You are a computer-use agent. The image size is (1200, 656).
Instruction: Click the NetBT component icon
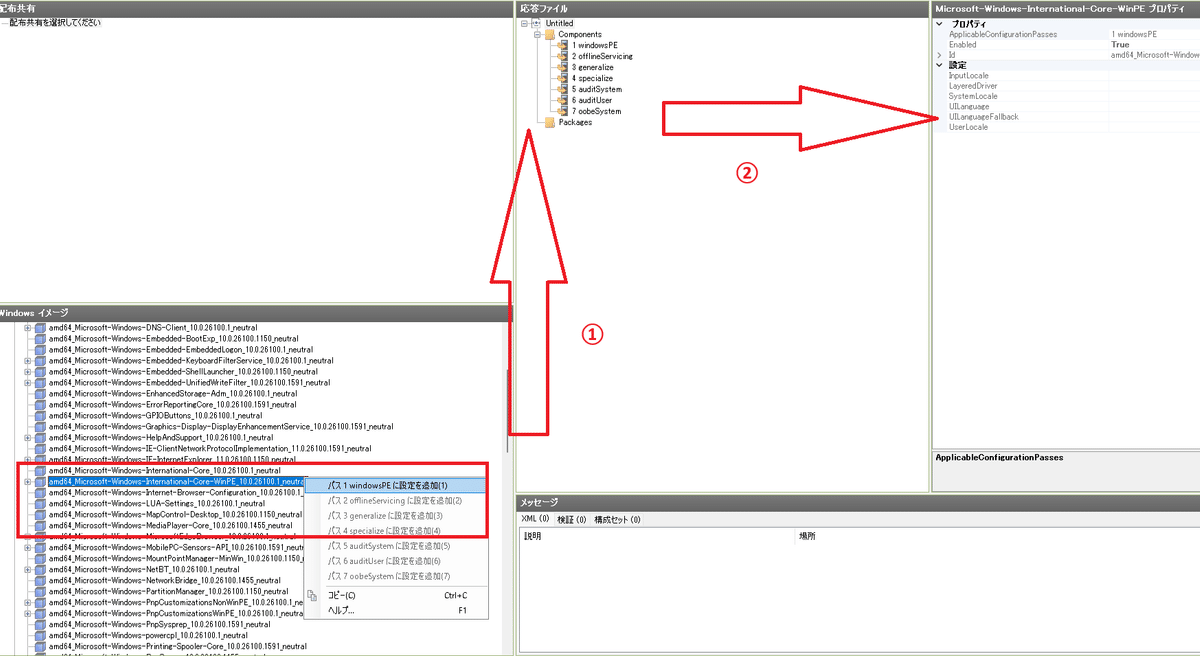coord(40,568)
